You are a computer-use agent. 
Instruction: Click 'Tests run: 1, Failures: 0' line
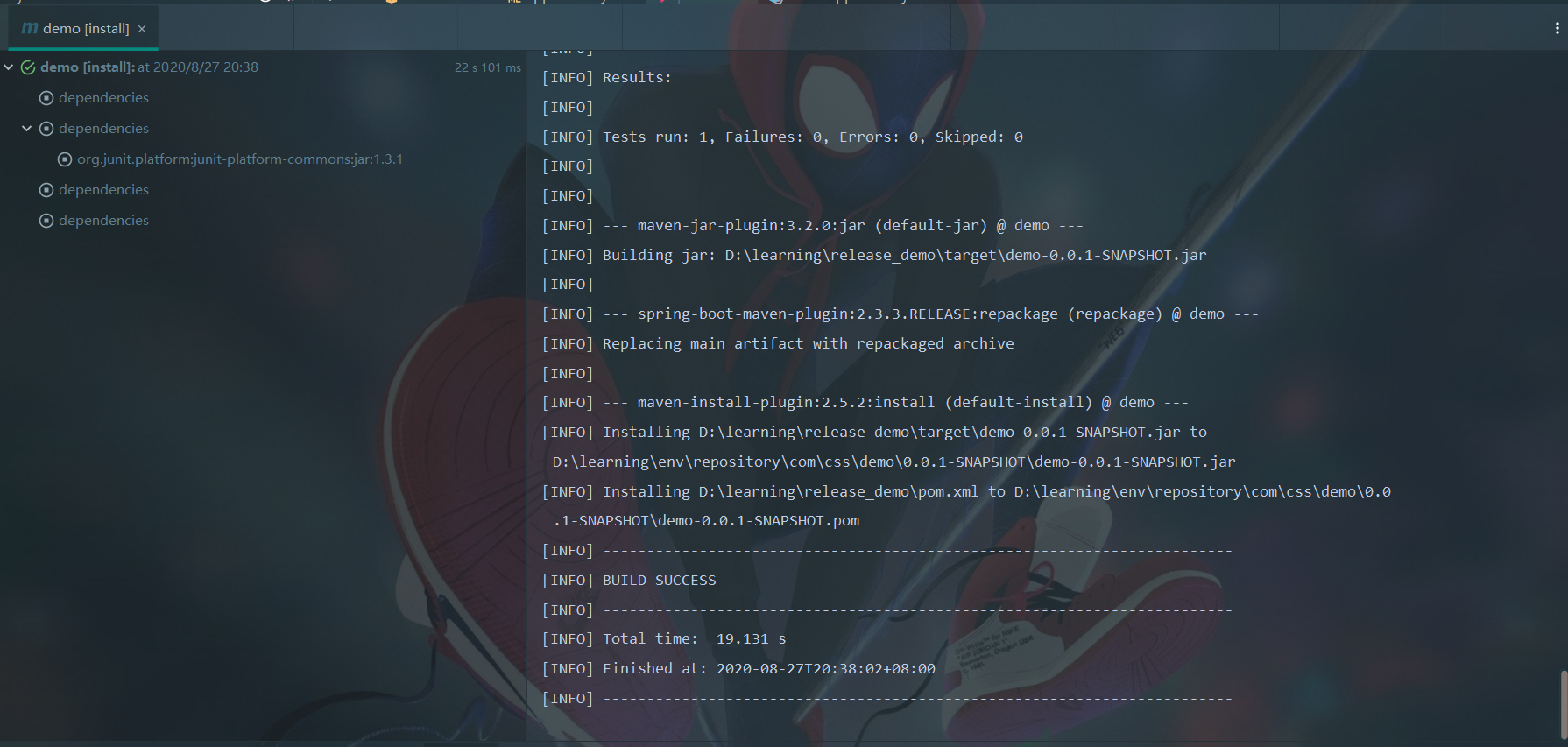pos(782,137)
